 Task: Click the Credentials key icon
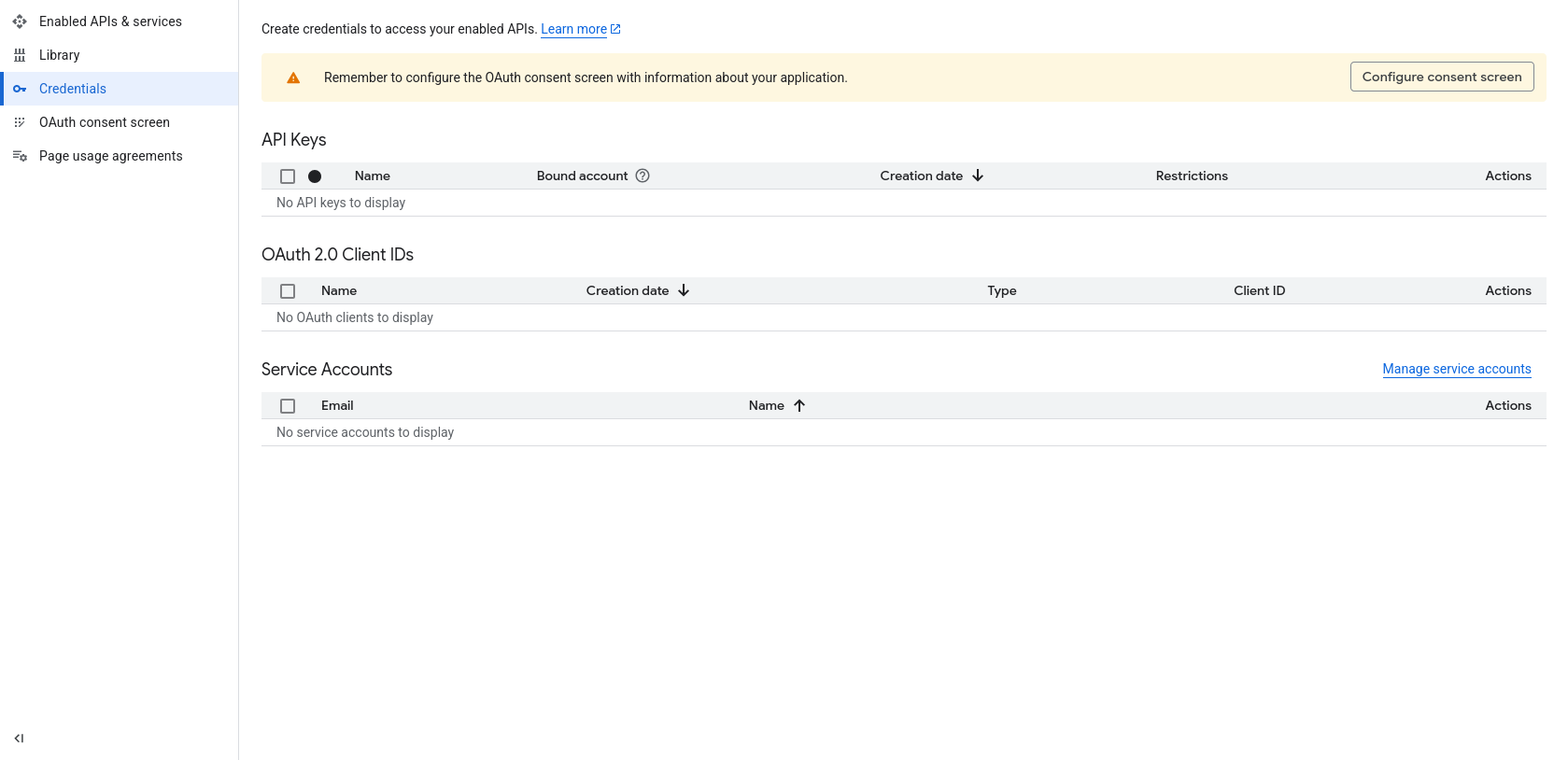pos(20,89)
